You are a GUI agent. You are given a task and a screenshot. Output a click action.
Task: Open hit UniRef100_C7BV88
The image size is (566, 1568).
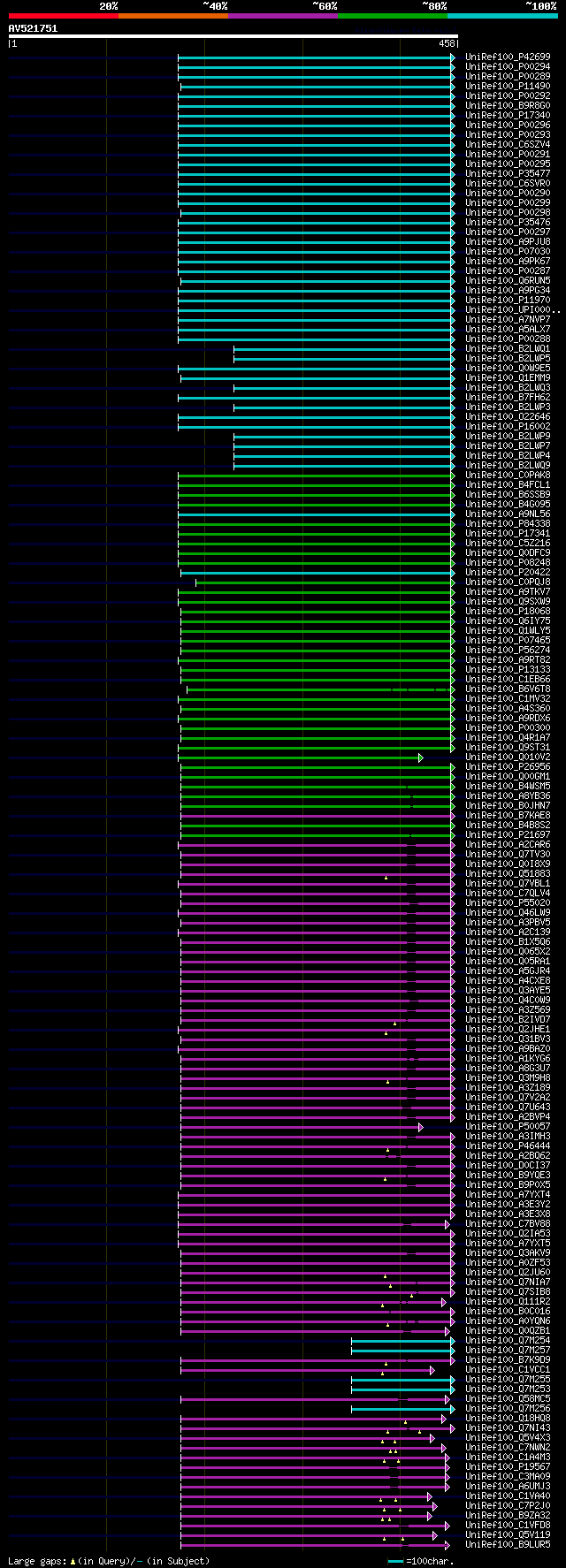[x=508, y=1224]
